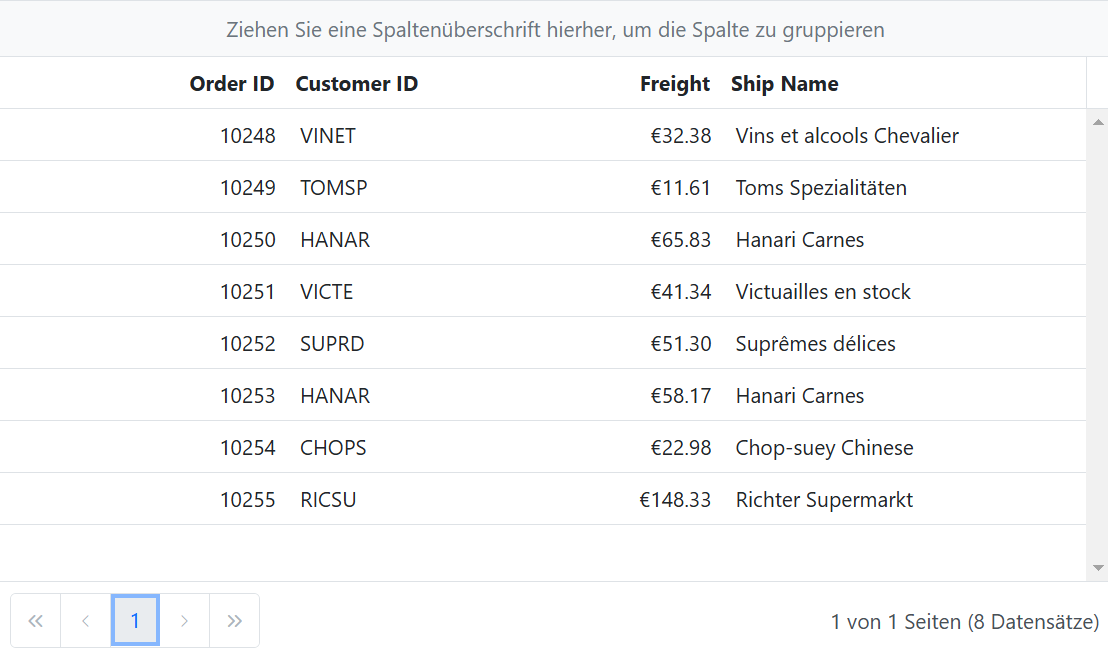
Task: Sort by Customer ID column header
Action: (357, 83)
